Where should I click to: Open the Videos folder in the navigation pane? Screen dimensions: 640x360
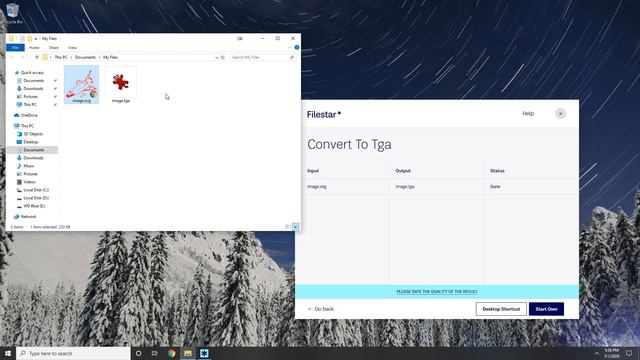[x=29, y=182]
